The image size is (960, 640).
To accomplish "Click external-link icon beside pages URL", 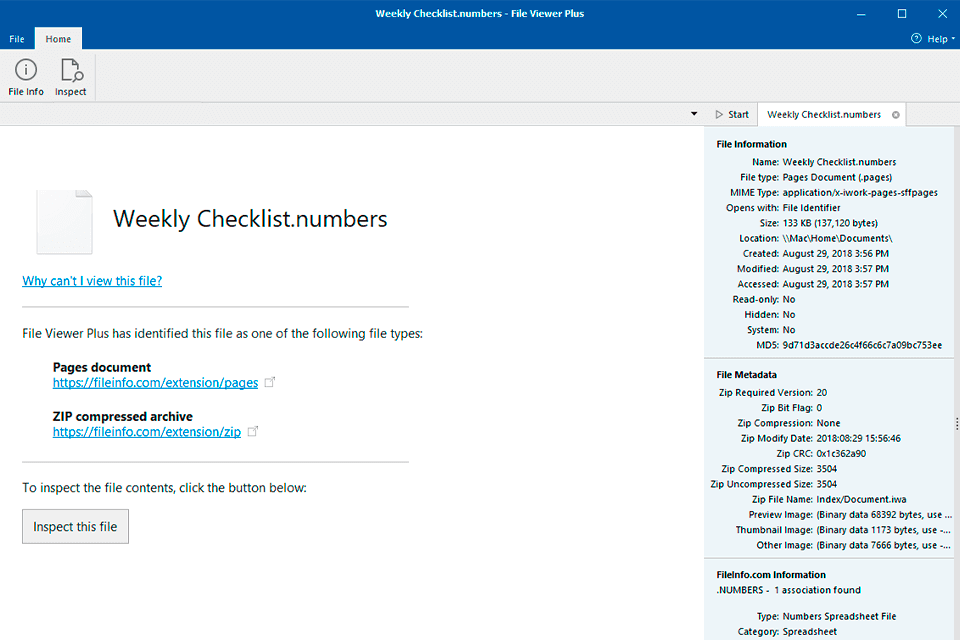I will (269, 382).
